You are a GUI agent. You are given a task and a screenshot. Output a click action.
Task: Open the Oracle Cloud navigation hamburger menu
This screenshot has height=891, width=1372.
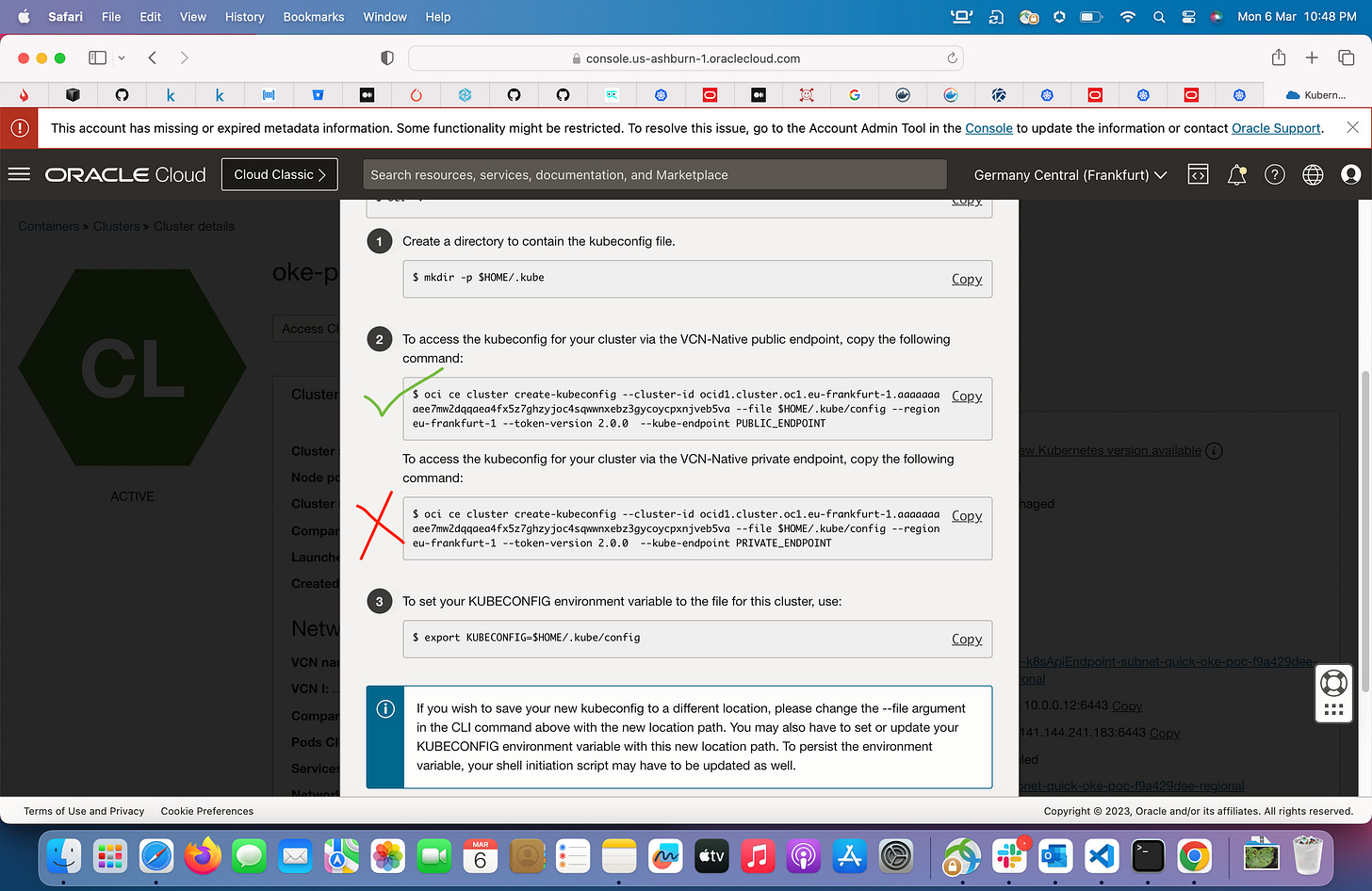pos(19,174)
